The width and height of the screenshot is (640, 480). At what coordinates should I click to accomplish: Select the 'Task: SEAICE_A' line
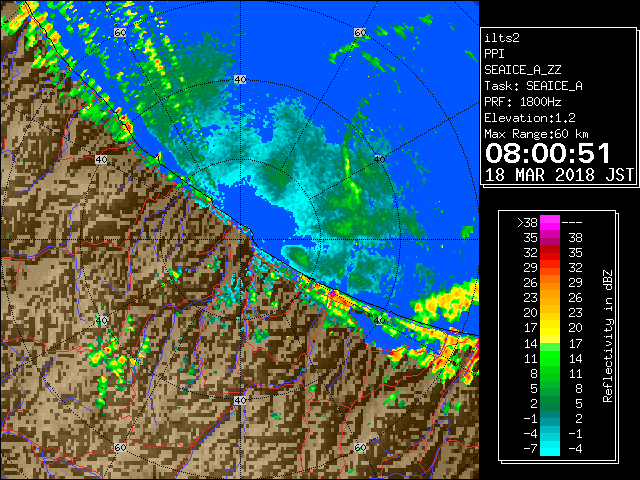(533, 86)
